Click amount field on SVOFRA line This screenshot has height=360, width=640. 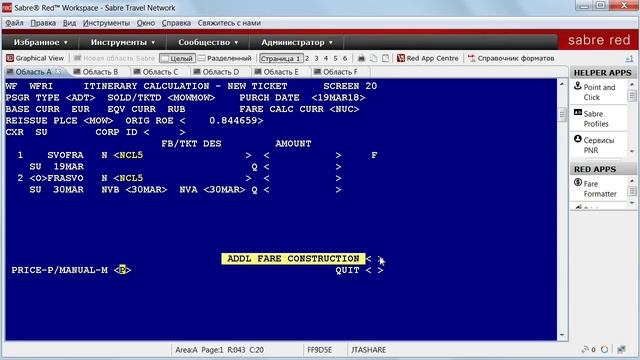point(302,155)
